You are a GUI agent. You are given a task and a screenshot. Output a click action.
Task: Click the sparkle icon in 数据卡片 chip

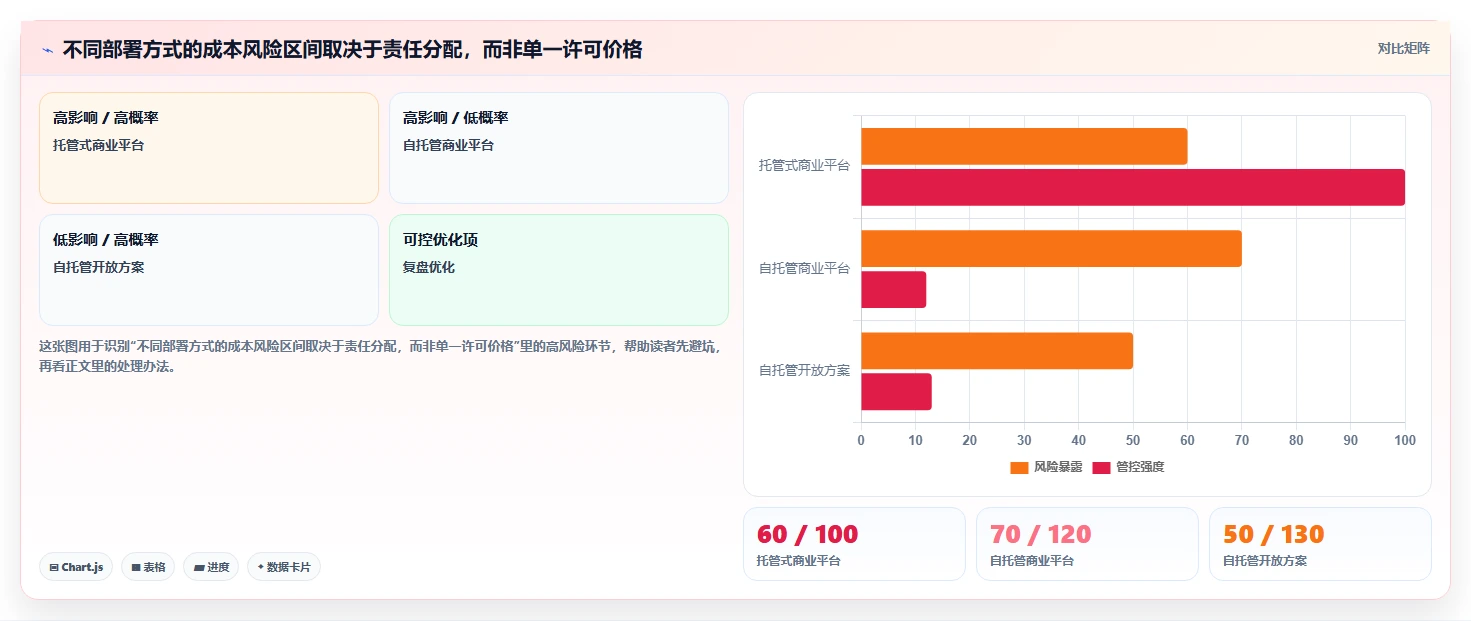tap(261, 567)
